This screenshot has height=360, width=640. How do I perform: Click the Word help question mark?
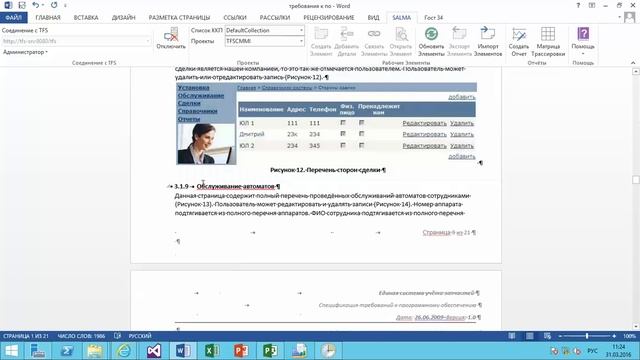point(578,5)
